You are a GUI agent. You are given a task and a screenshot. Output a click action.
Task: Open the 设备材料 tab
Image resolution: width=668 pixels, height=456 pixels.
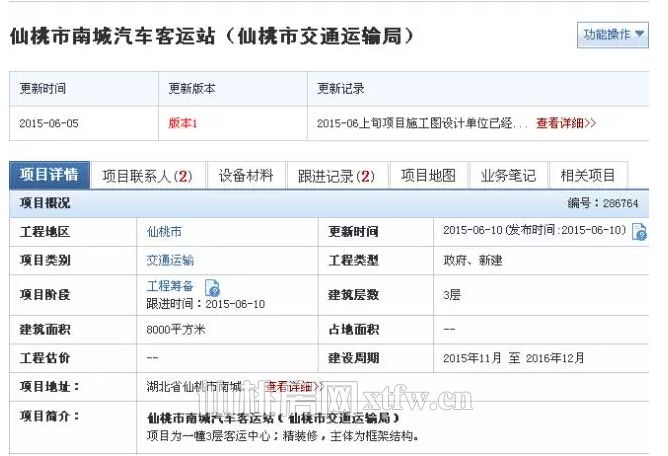(x=246, y=176)
